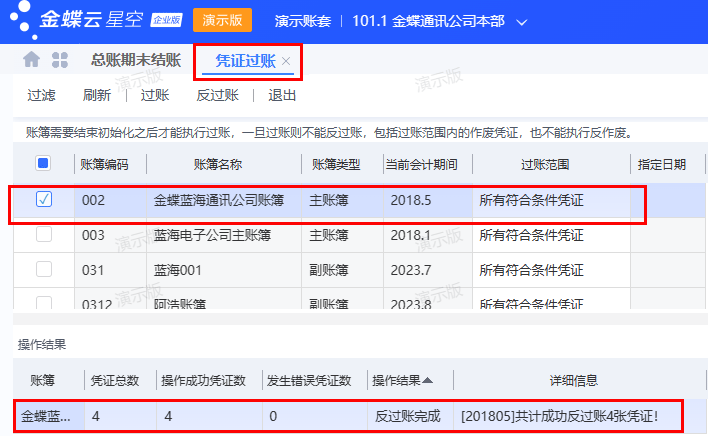Click the 刷新 refresh button
The height and width of the screenshot is (436, 708).
coord(97,95)
